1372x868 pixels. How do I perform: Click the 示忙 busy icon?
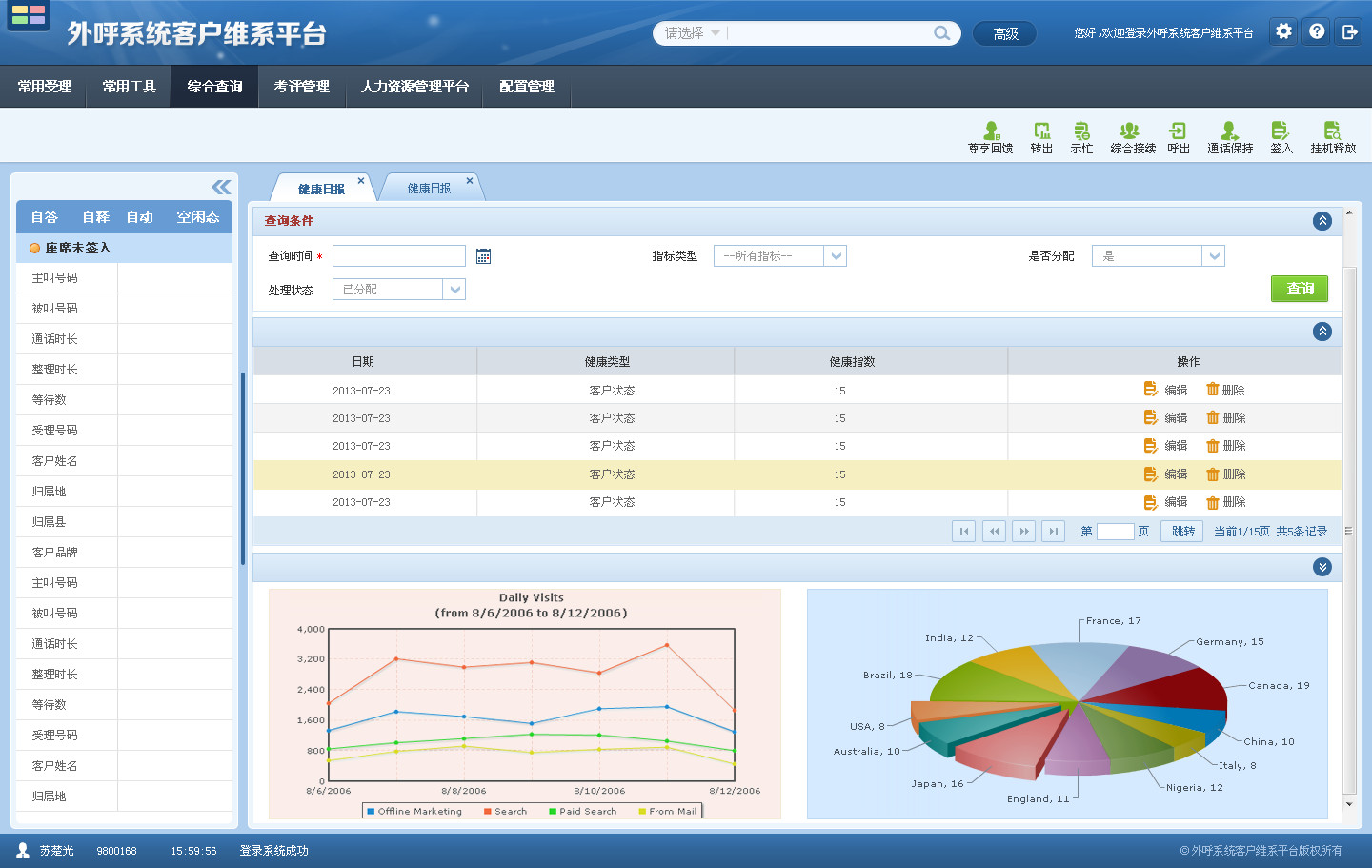[x=1081, y=137]
